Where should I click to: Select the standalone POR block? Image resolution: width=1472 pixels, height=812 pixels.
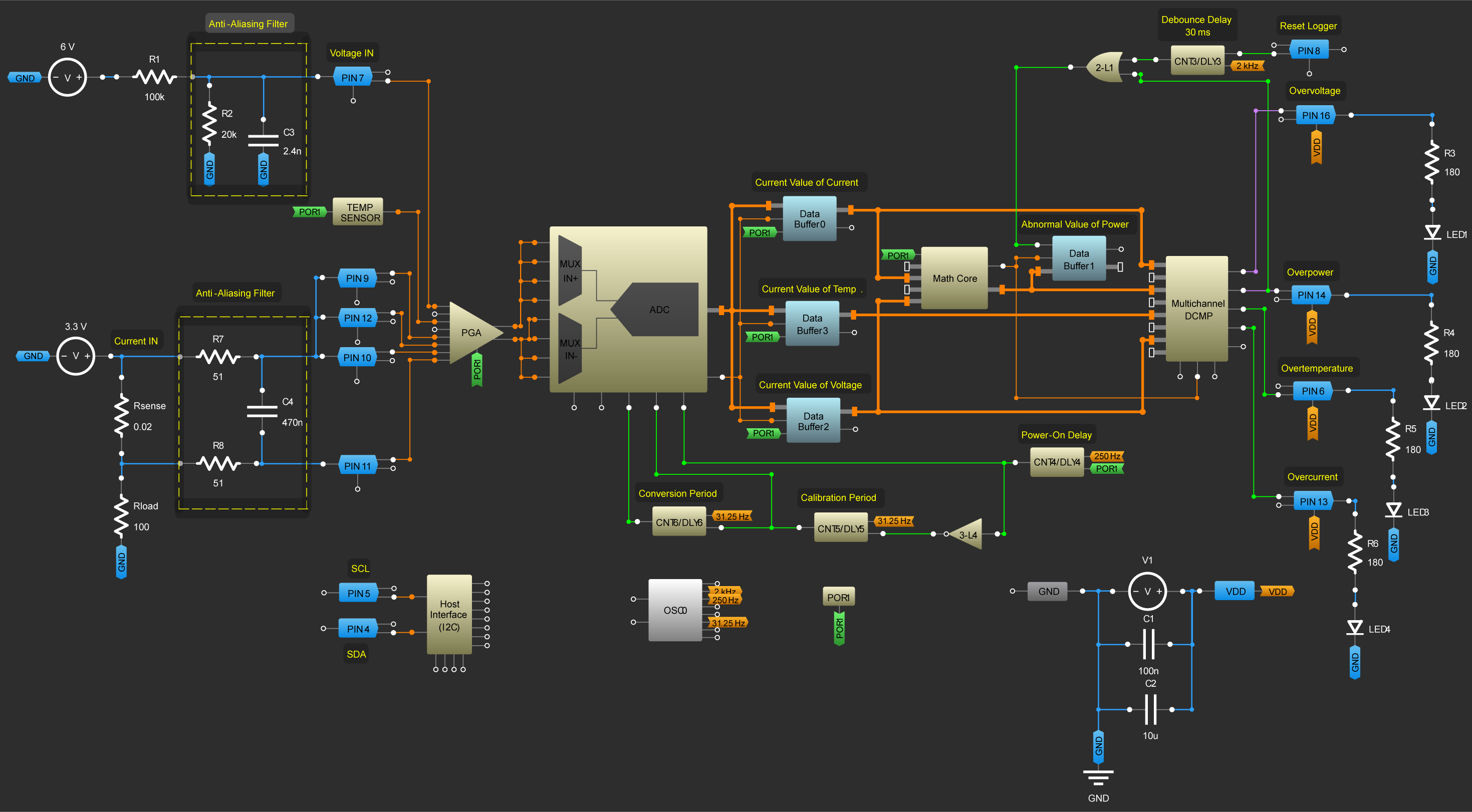click(838, 597)
